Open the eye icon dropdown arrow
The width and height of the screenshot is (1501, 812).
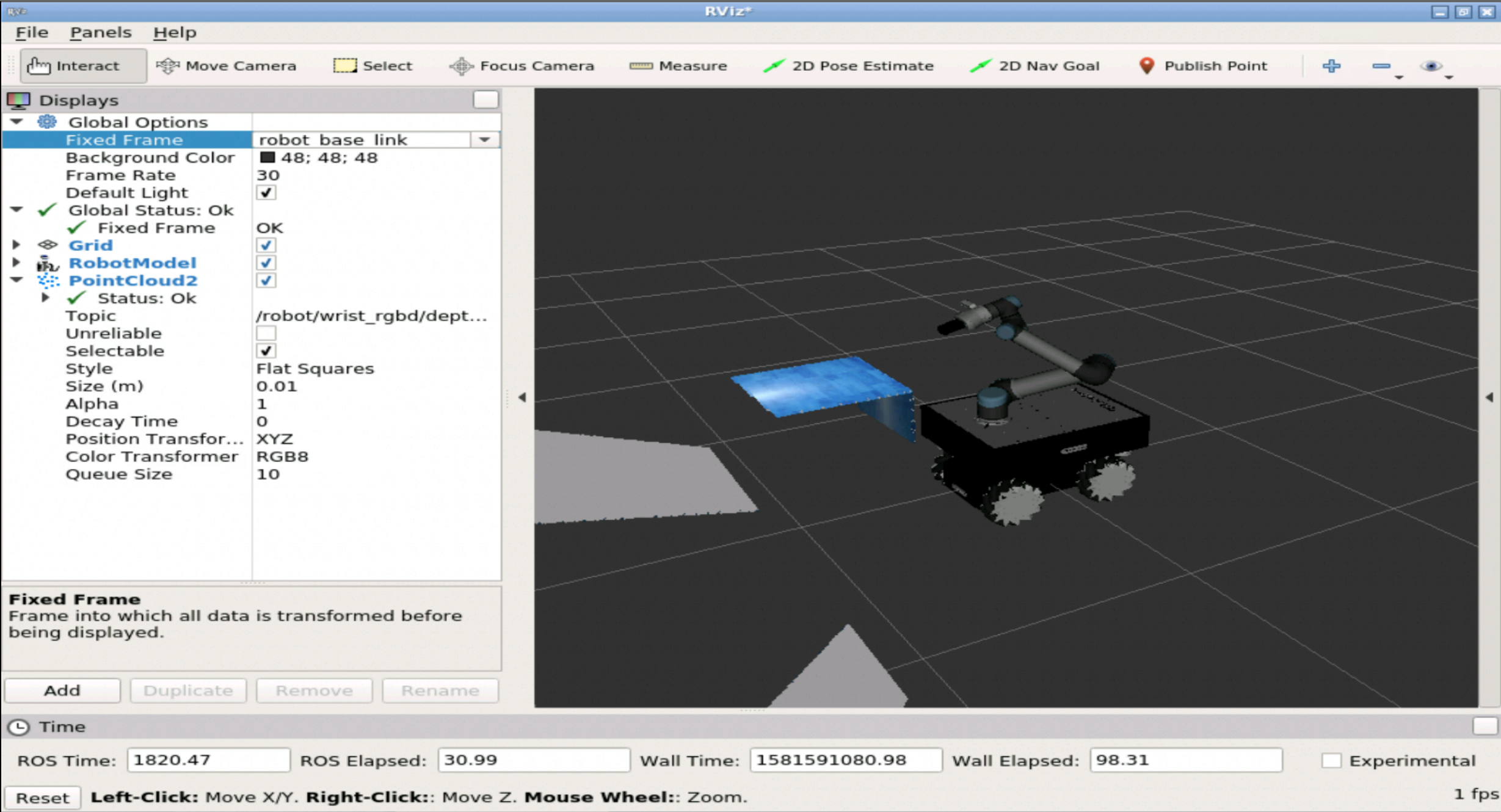click(x=1448, y=78)
